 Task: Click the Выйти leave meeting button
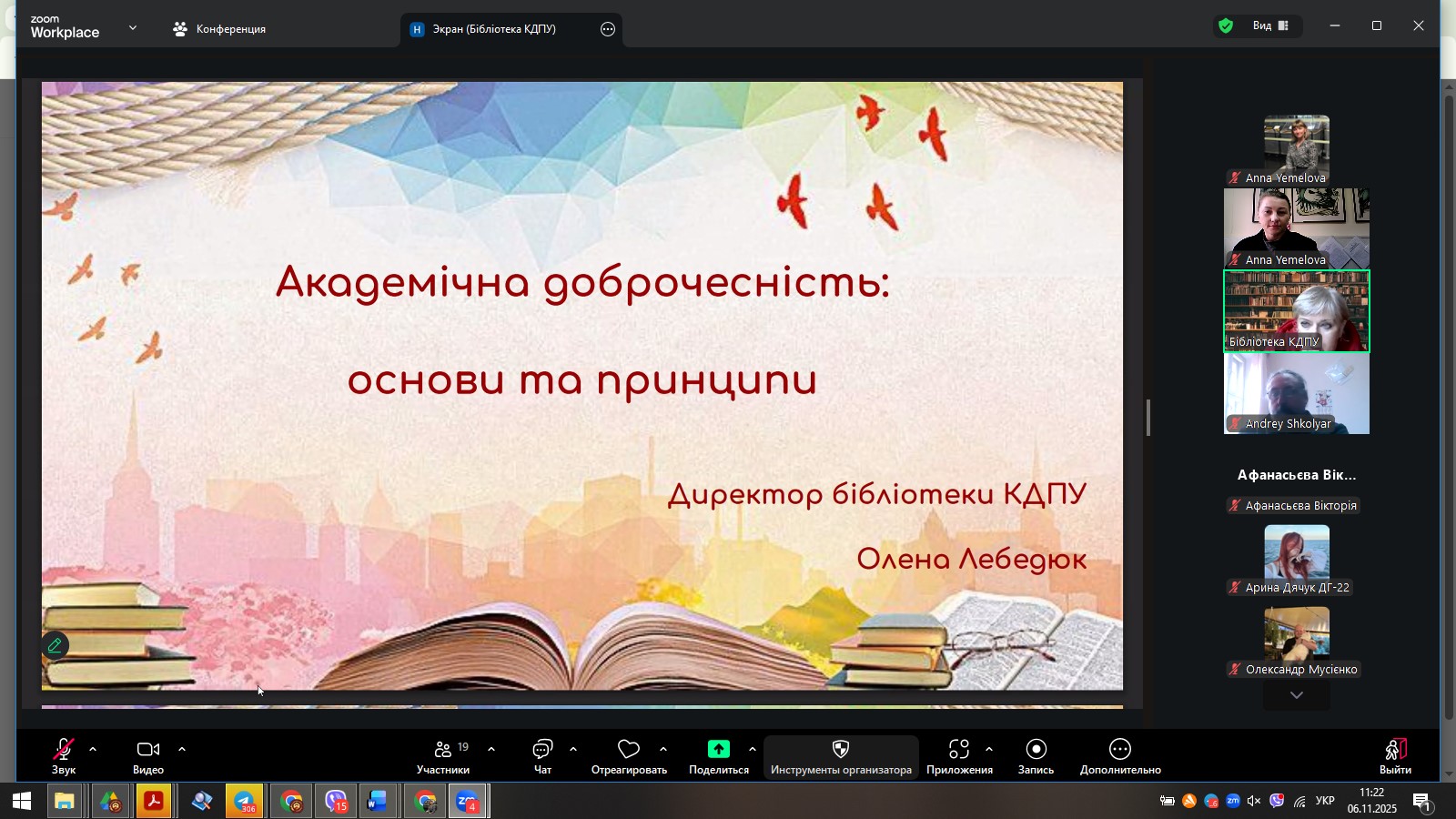[x=1394, y=755]
